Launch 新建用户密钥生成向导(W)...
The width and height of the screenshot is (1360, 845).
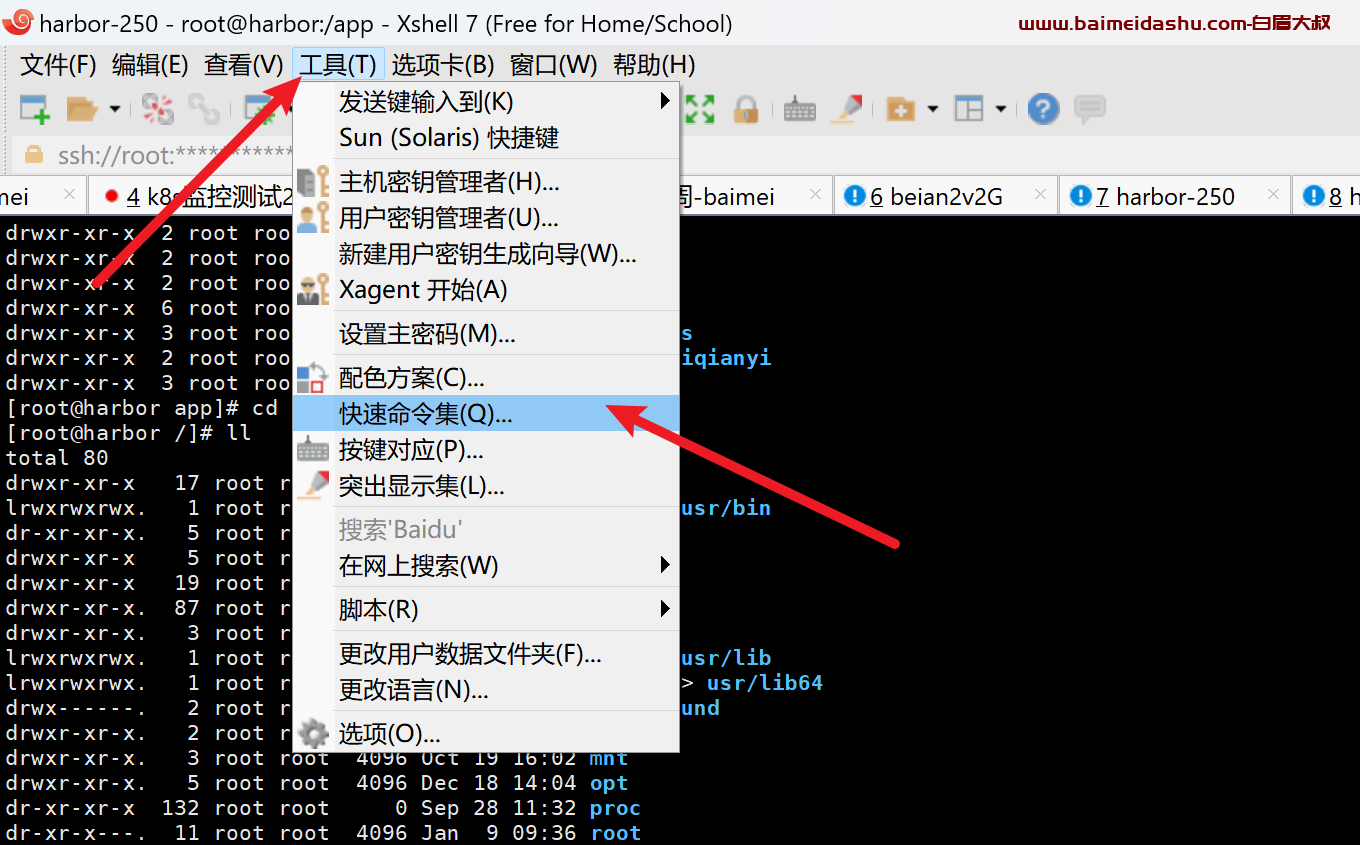coord(486,254)
